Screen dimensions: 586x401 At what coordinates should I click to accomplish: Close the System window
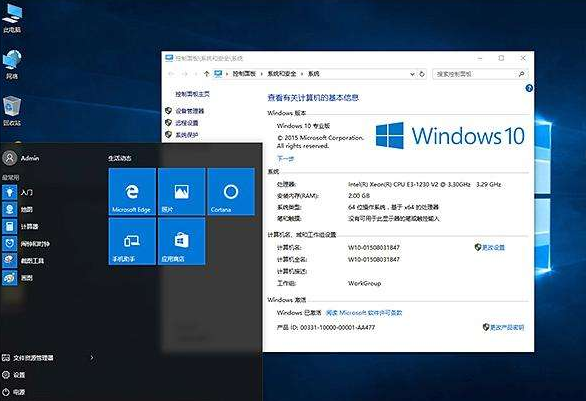click(523, 58)
